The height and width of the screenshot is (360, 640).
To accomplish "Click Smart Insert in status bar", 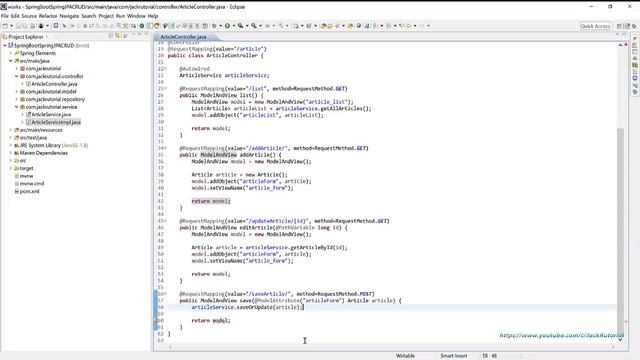I will coord(453,356).
